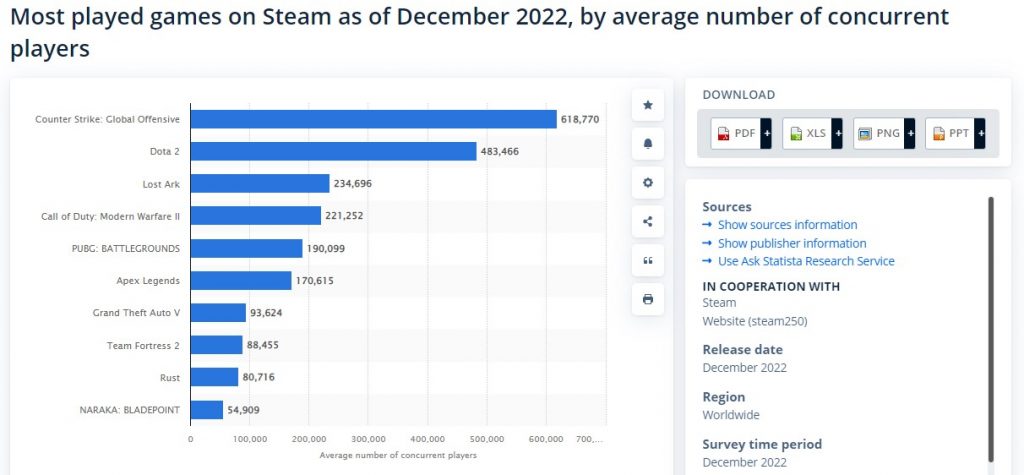Click the Rust bar
Image resolution: width=1024 pixels, height=475 pixels.
214,377
